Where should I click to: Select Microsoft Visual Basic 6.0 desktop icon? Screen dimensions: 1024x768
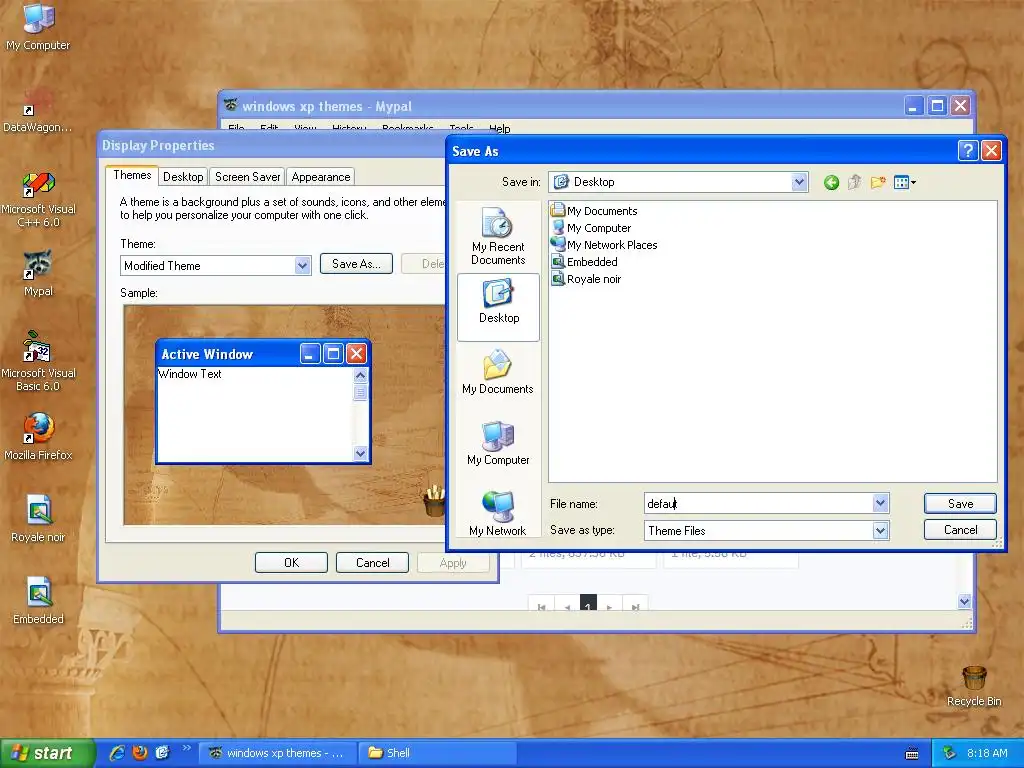coord(38,361)
